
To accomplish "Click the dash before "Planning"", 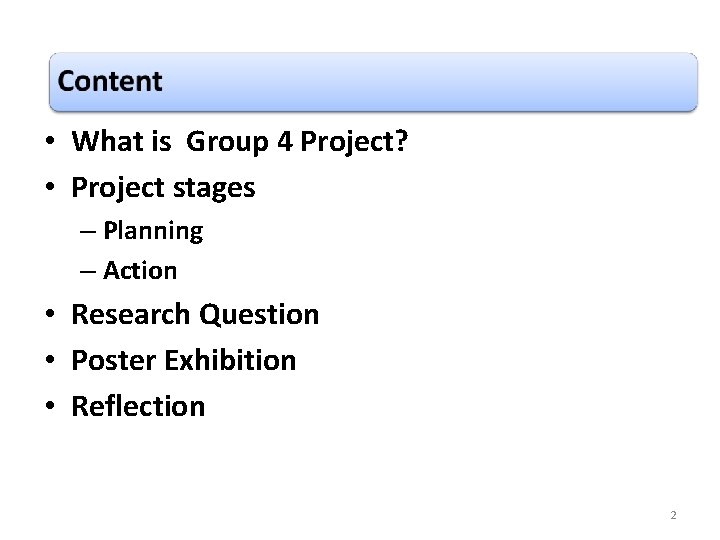I will pos(89,232).
